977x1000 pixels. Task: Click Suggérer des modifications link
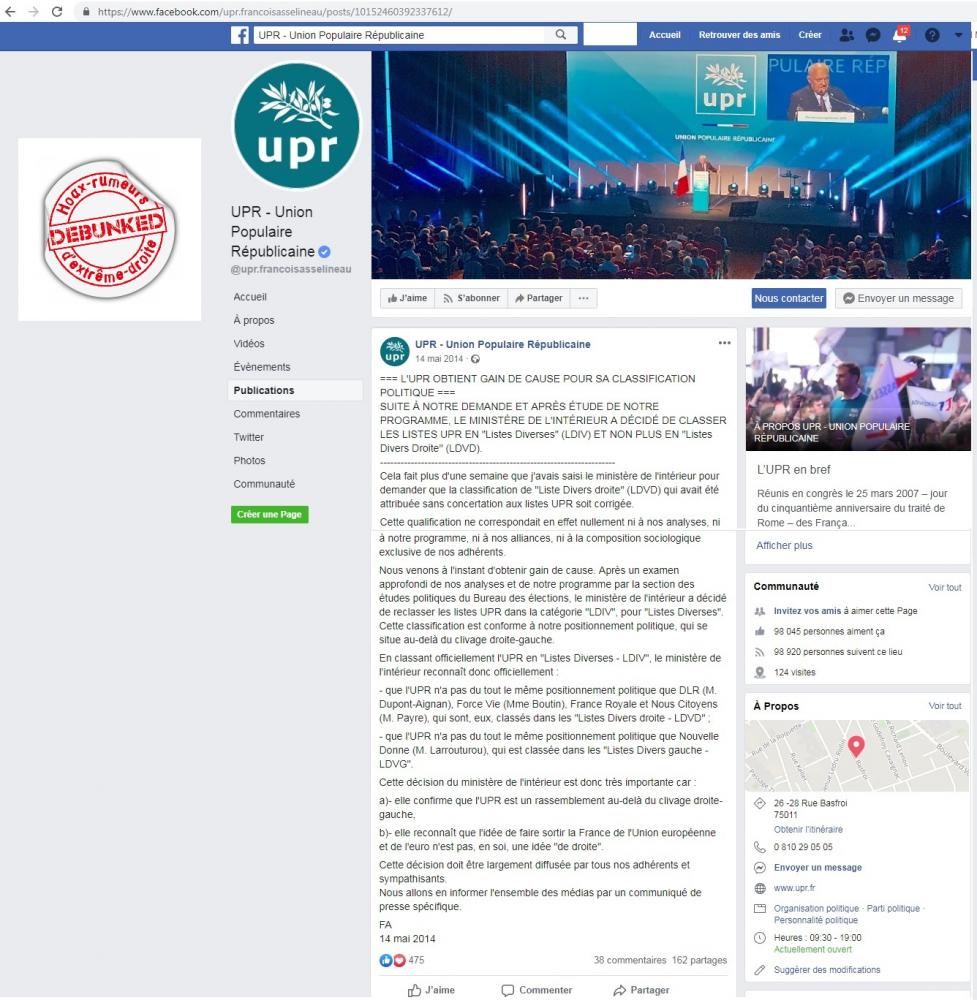pos(826,969)
